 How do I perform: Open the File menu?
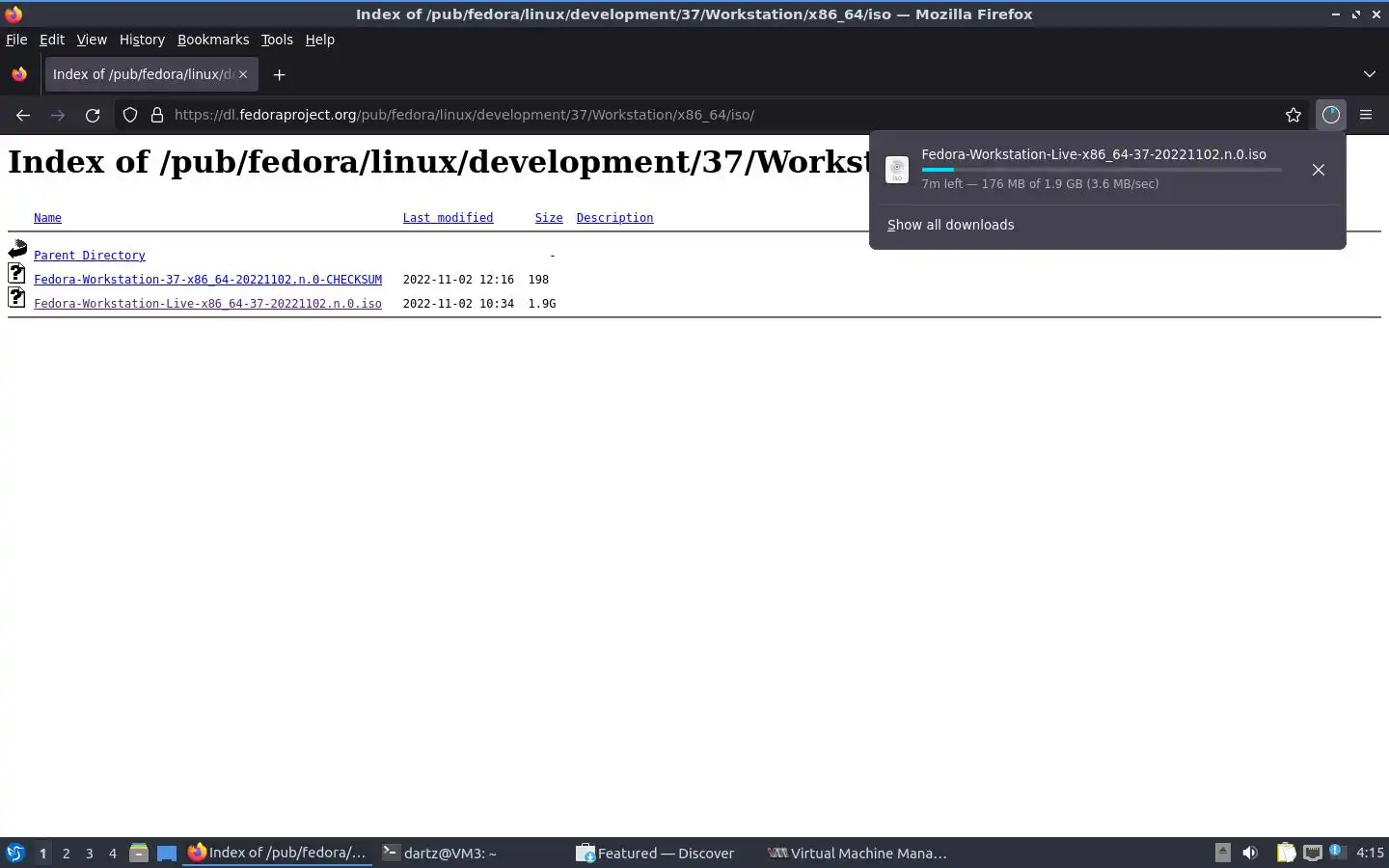pyautogui.click(x=16, y=40)
